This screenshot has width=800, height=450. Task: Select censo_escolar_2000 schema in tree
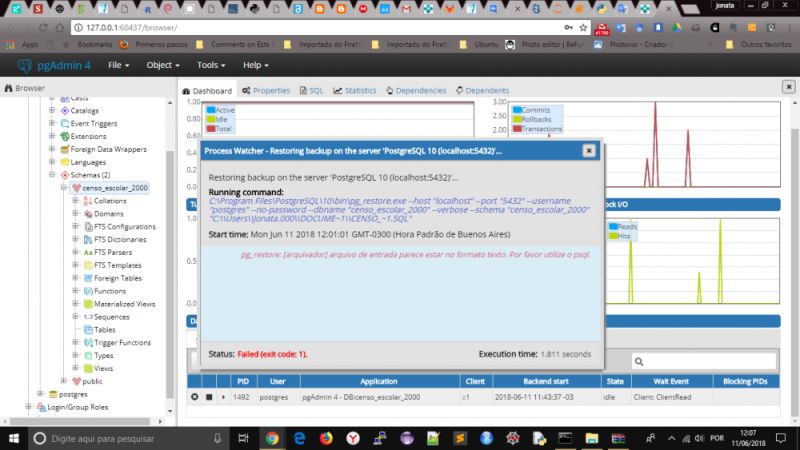pyautogui.click(x=115, y=188)
